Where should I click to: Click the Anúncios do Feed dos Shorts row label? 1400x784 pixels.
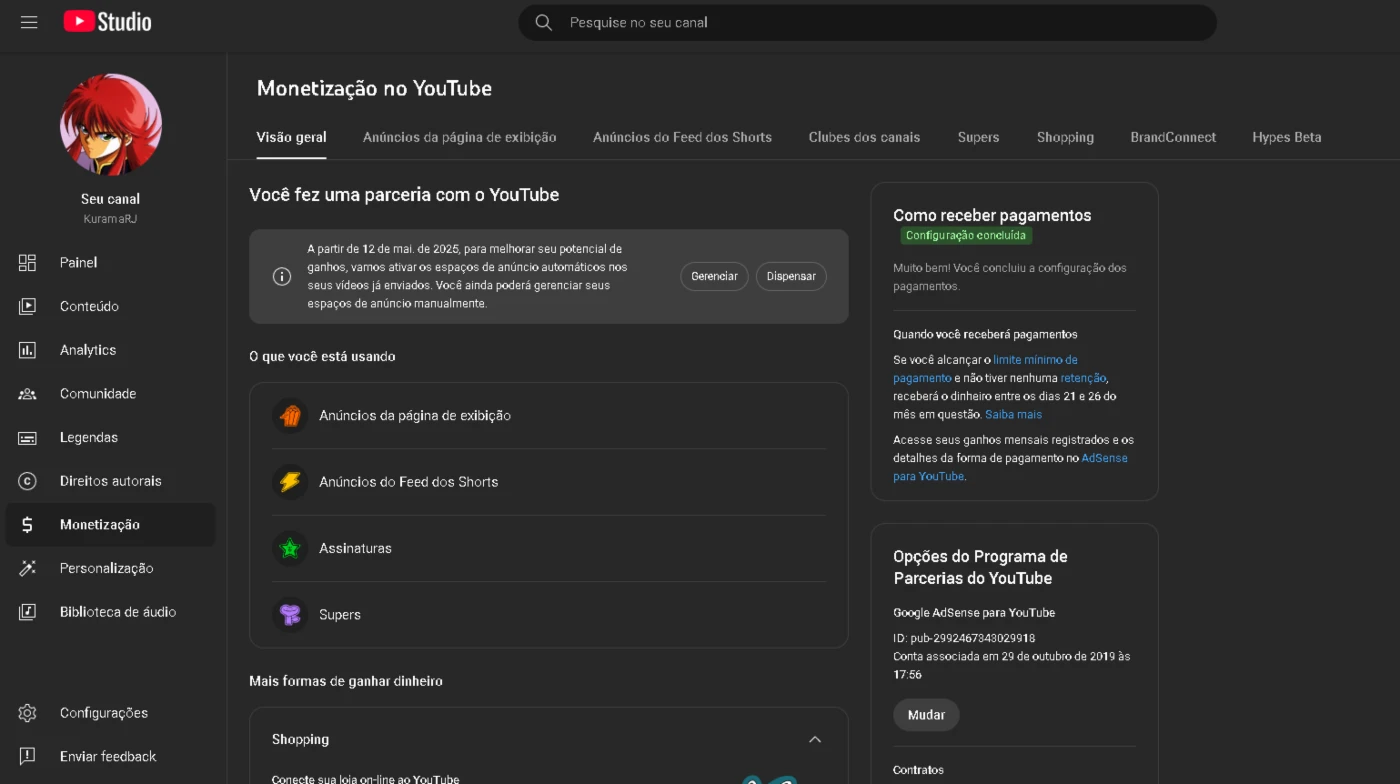[408, 482]
